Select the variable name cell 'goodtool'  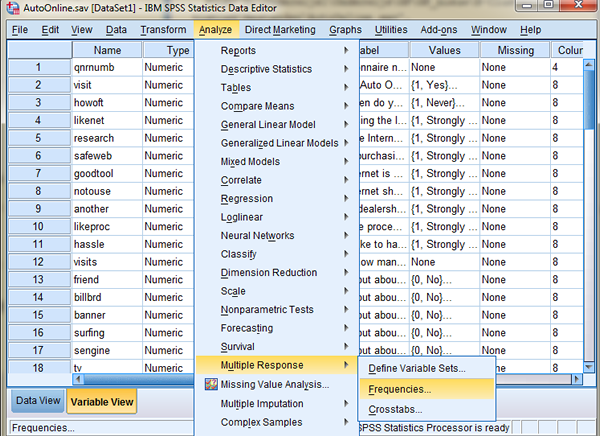tap(107, 173)
